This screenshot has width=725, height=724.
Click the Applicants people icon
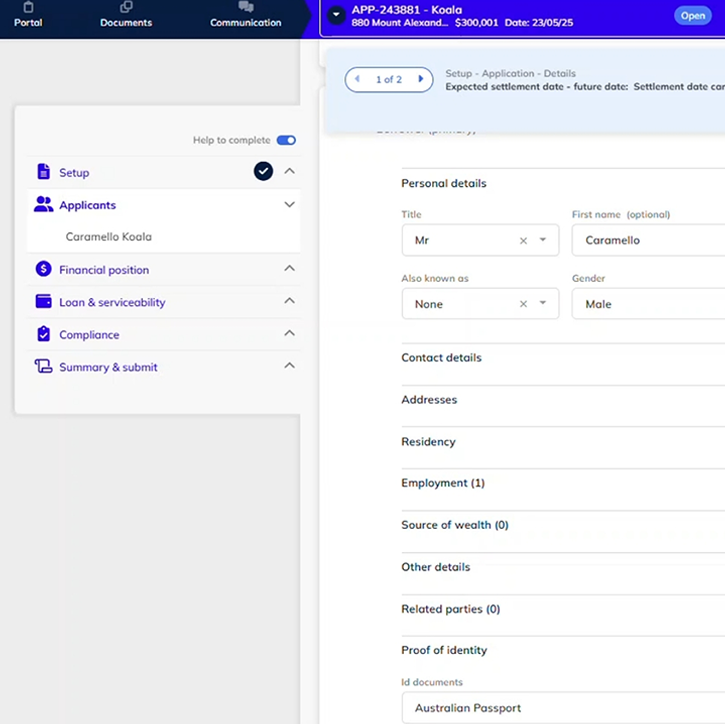(43, 205)
